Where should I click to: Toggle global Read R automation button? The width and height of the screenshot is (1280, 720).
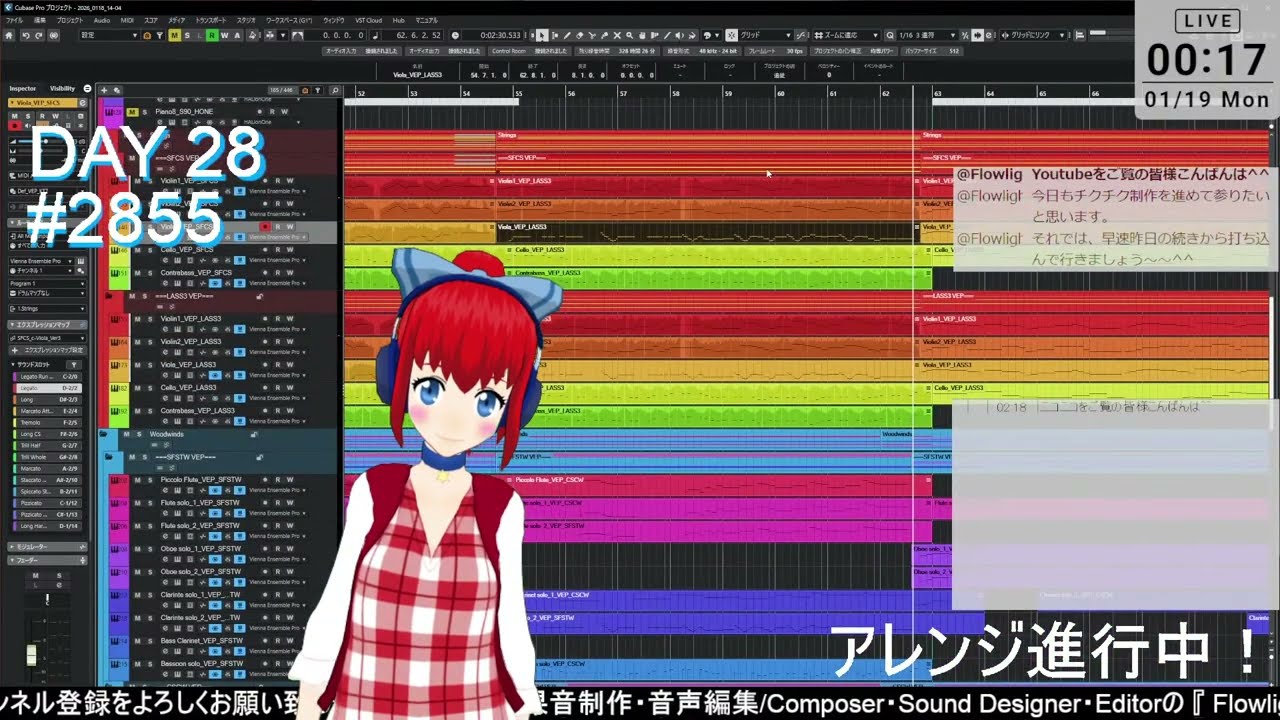pyautogui.click(x=212, y=35)
